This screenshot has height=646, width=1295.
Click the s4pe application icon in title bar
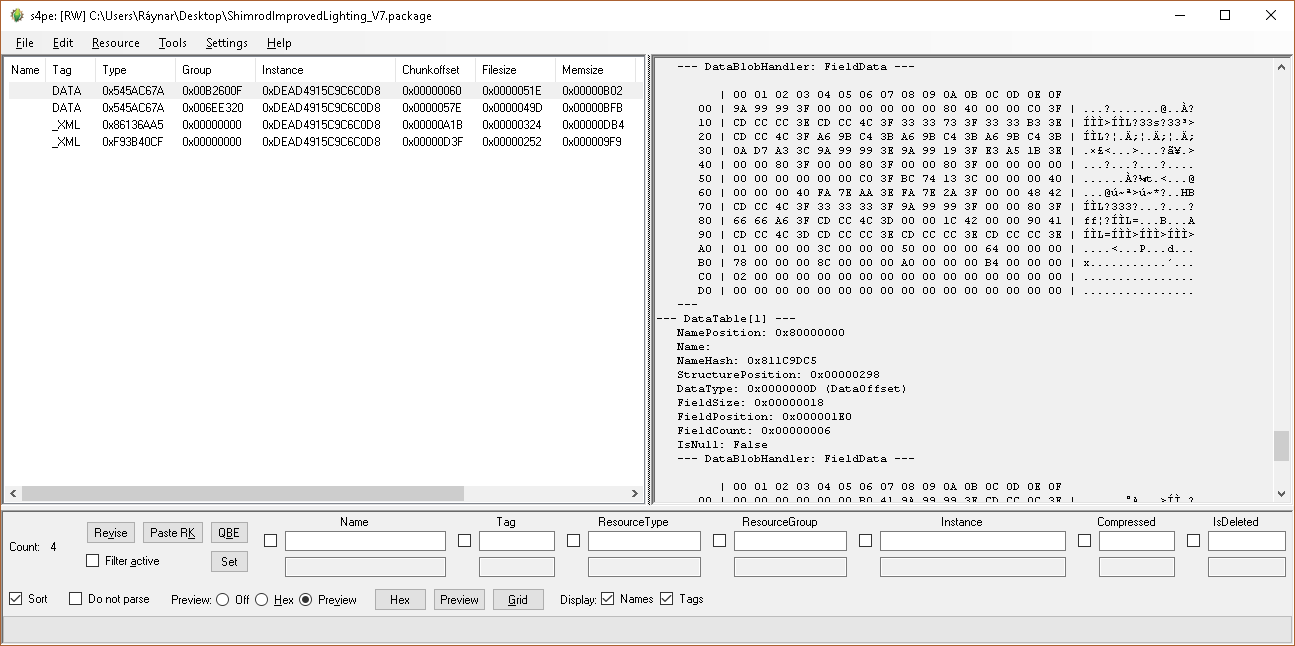(x=17, y=15)
